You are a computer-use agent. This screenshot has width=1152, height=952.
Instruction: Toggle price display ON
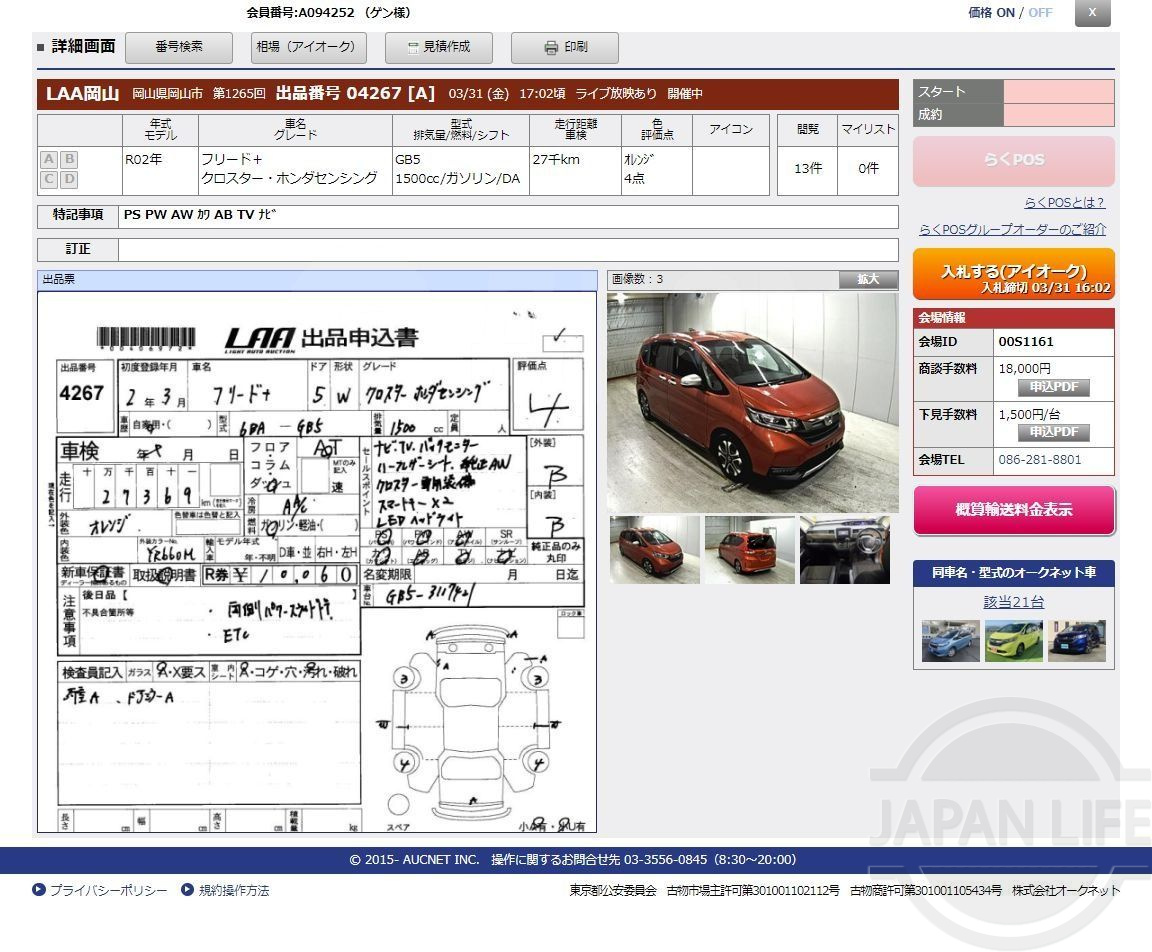[x=1005, y=13]
